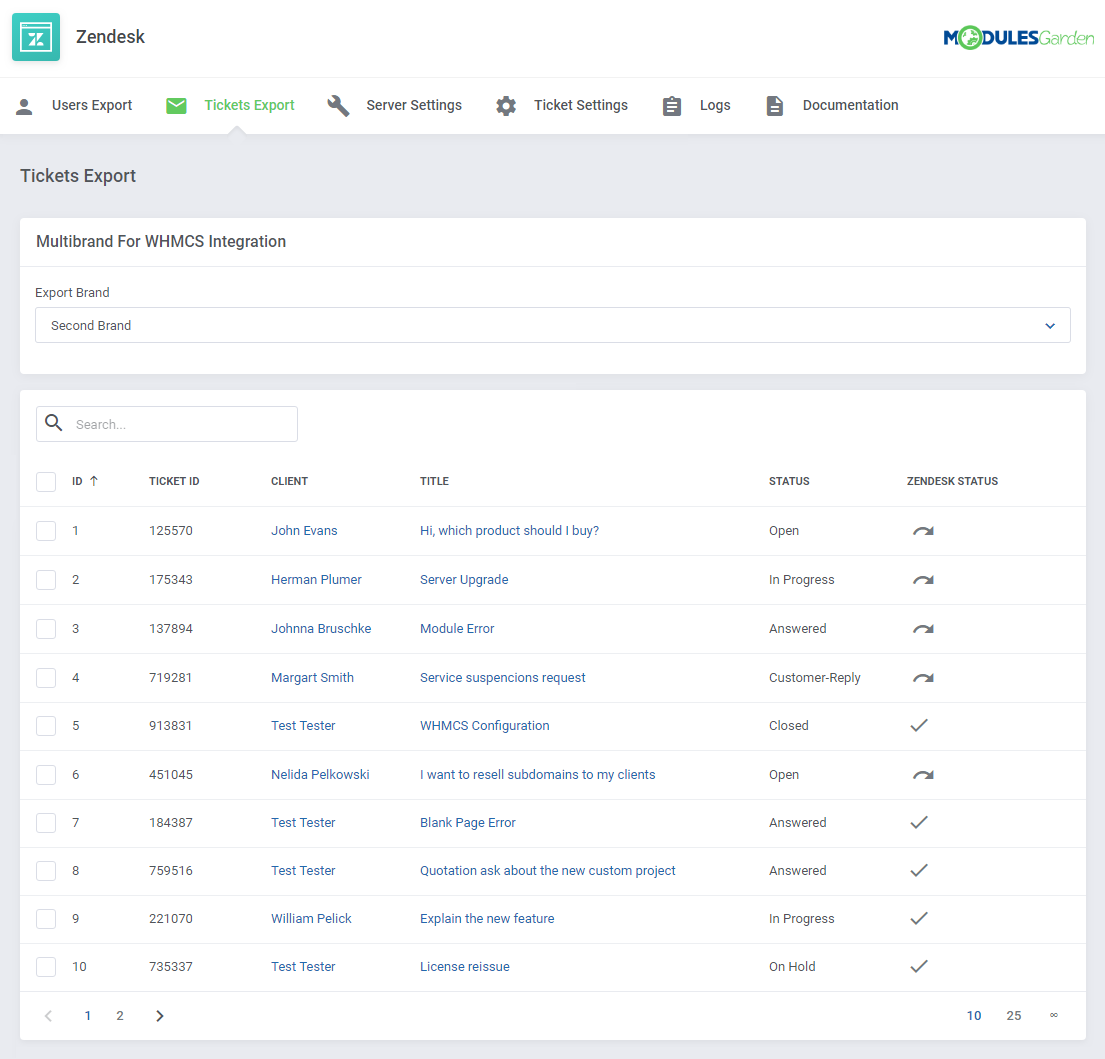Click the Documentation document icon

pyautogui.click(x=774, y=105)
